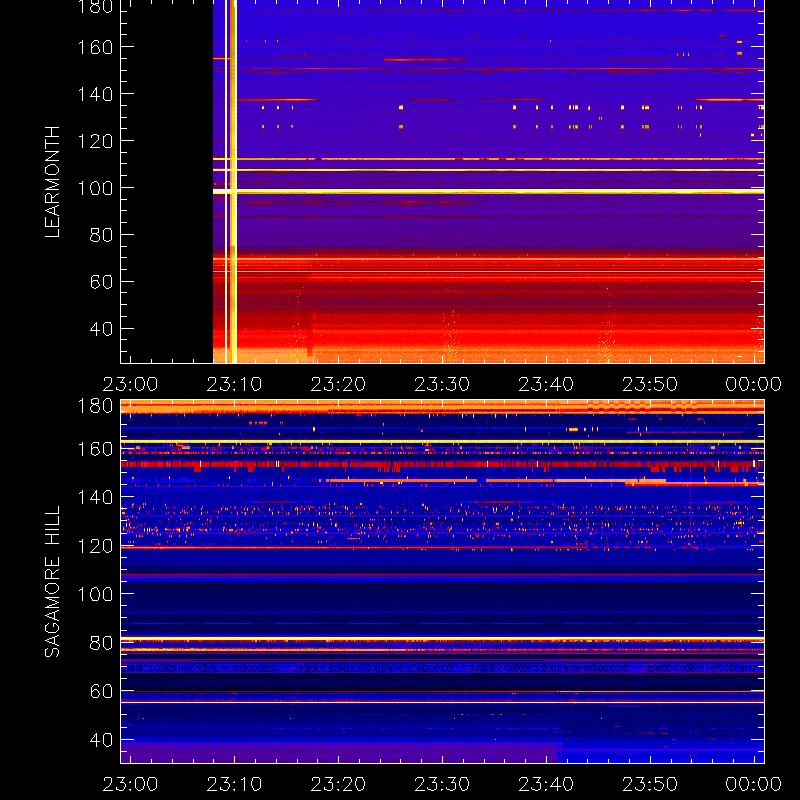Click 23:40 time label below Sagamore Hill plot
800x800 pixels.
tap(546, 784)
